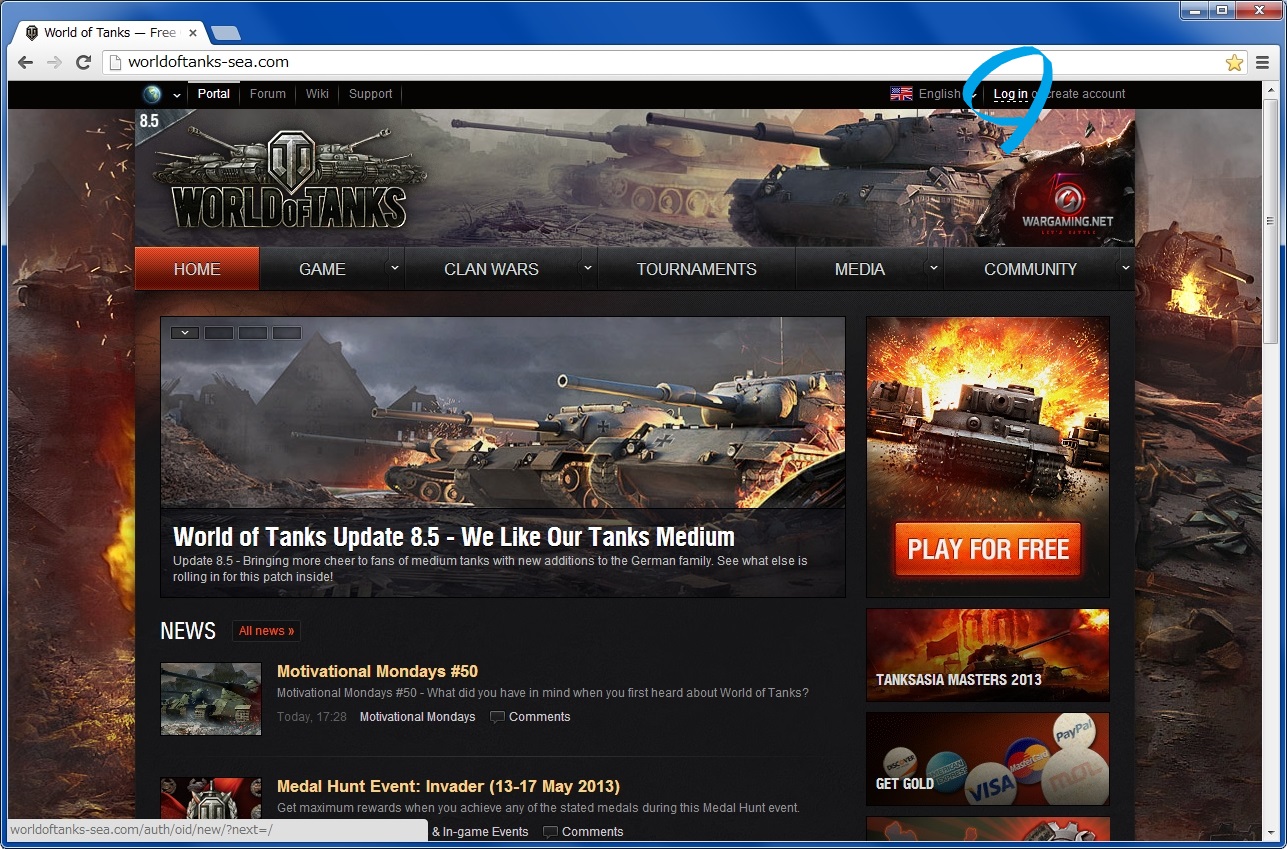Expand the GAME menu arrow
This screenshot has width=1287, height=849.
[395, 268]
